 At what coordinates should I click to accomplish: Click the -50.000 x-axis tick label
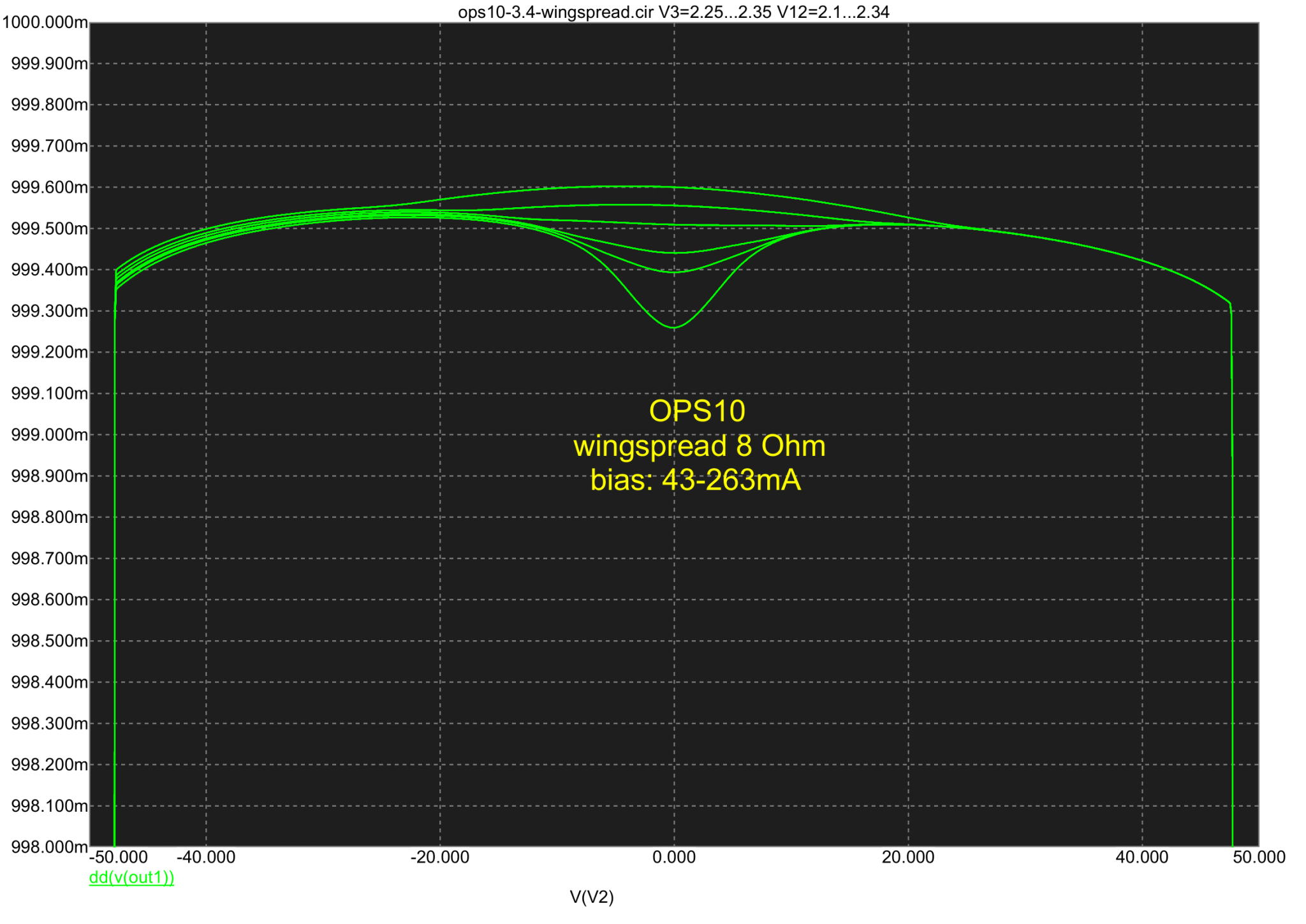click(x=119, y=857)
